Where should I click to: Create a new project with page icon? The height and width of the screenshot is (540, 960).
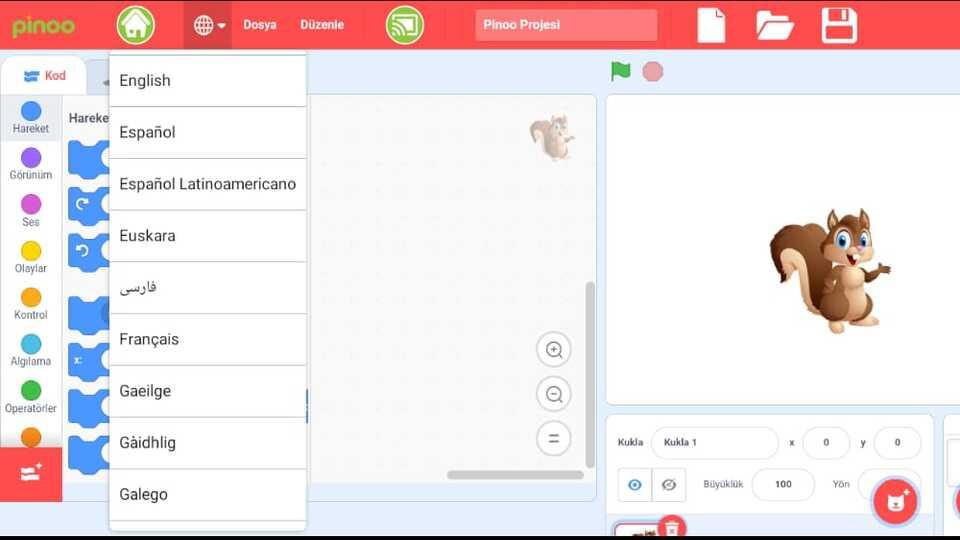click(711, 25)
